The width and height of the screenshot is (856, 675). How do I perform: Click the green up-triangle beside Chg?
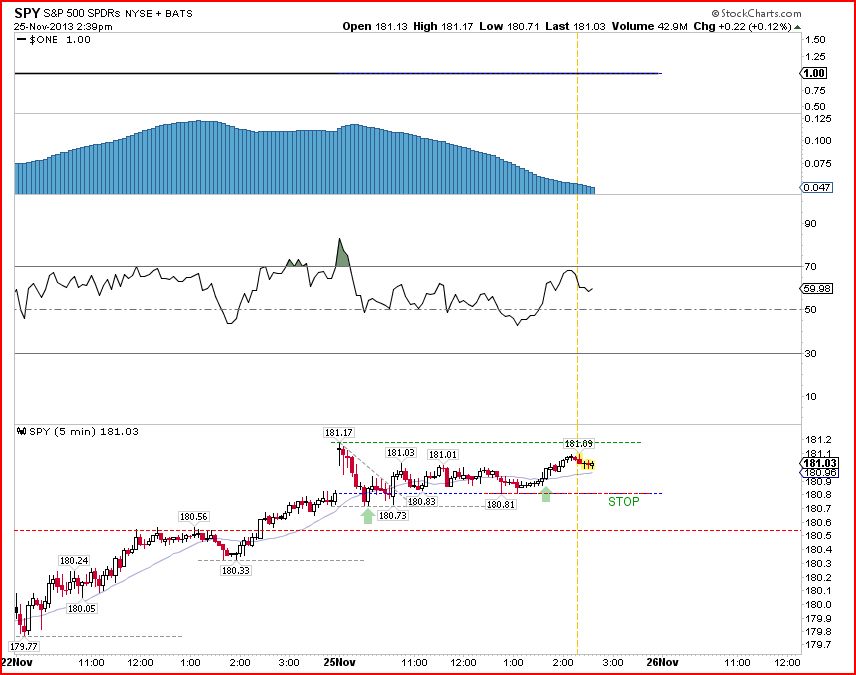click(798, 27)
